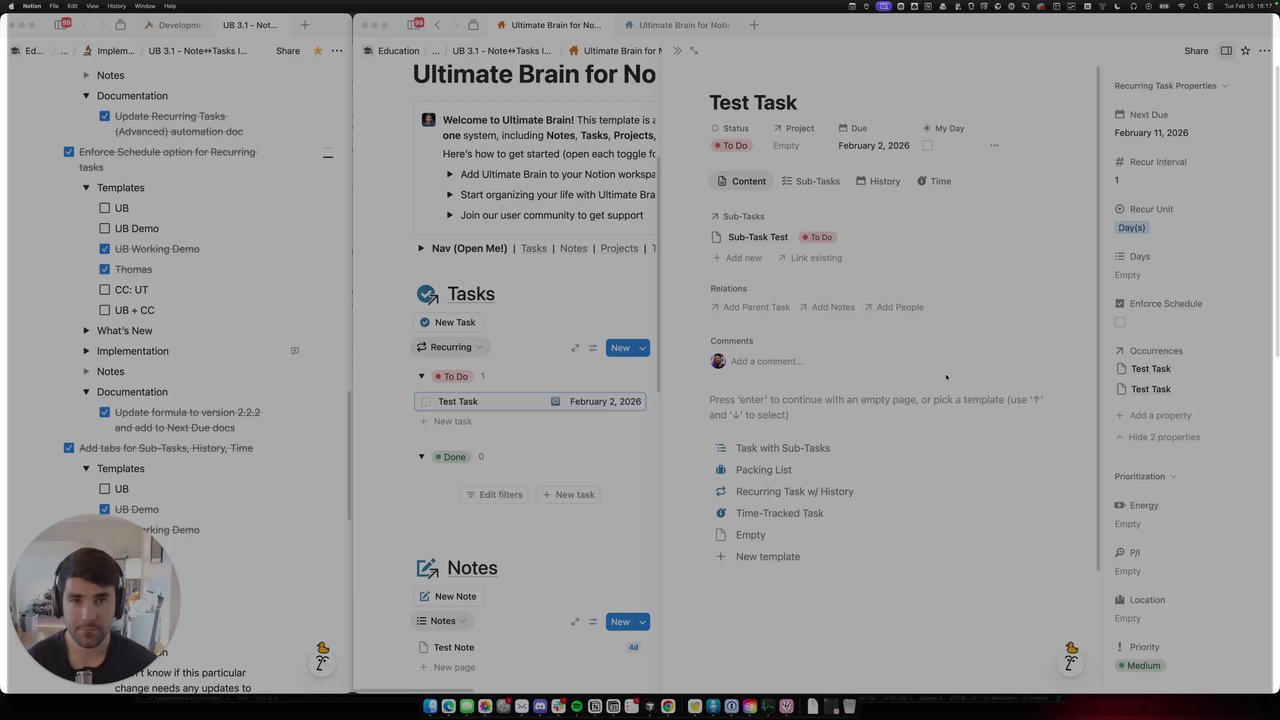Click Add Notes relation
This screenshot has height=720, width=1280.
[827, 307]
